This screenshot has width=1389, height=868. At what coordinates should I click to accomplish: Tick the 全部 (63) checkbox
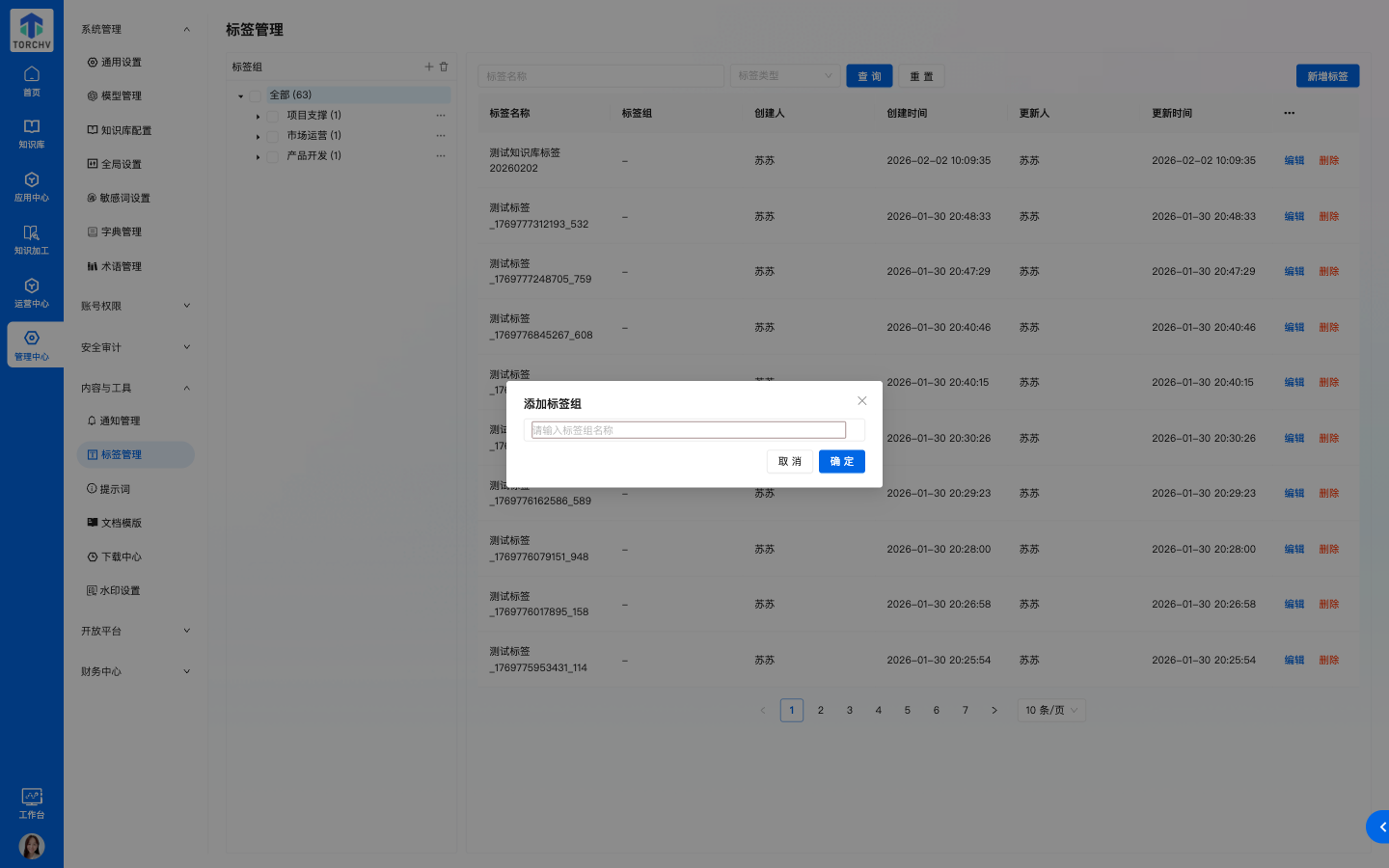[x=256, y=95]
